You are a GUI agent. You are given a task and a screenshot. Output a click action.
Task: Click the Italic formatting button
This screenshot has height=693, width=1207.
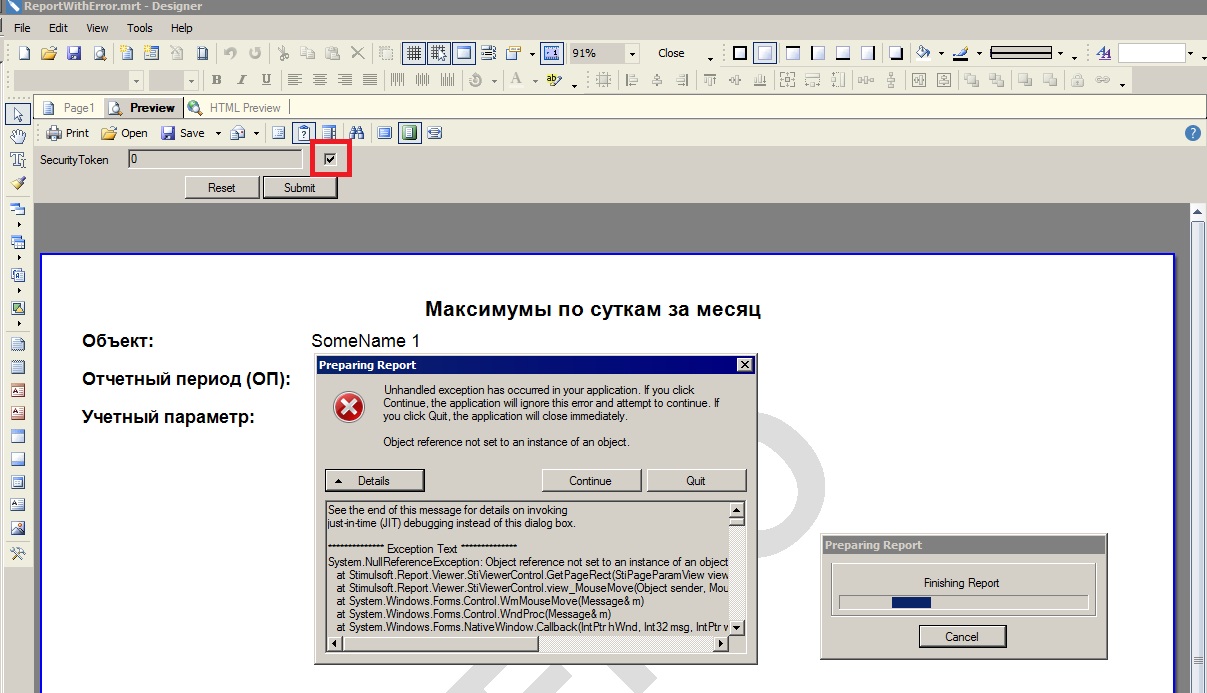coord(241,80)
